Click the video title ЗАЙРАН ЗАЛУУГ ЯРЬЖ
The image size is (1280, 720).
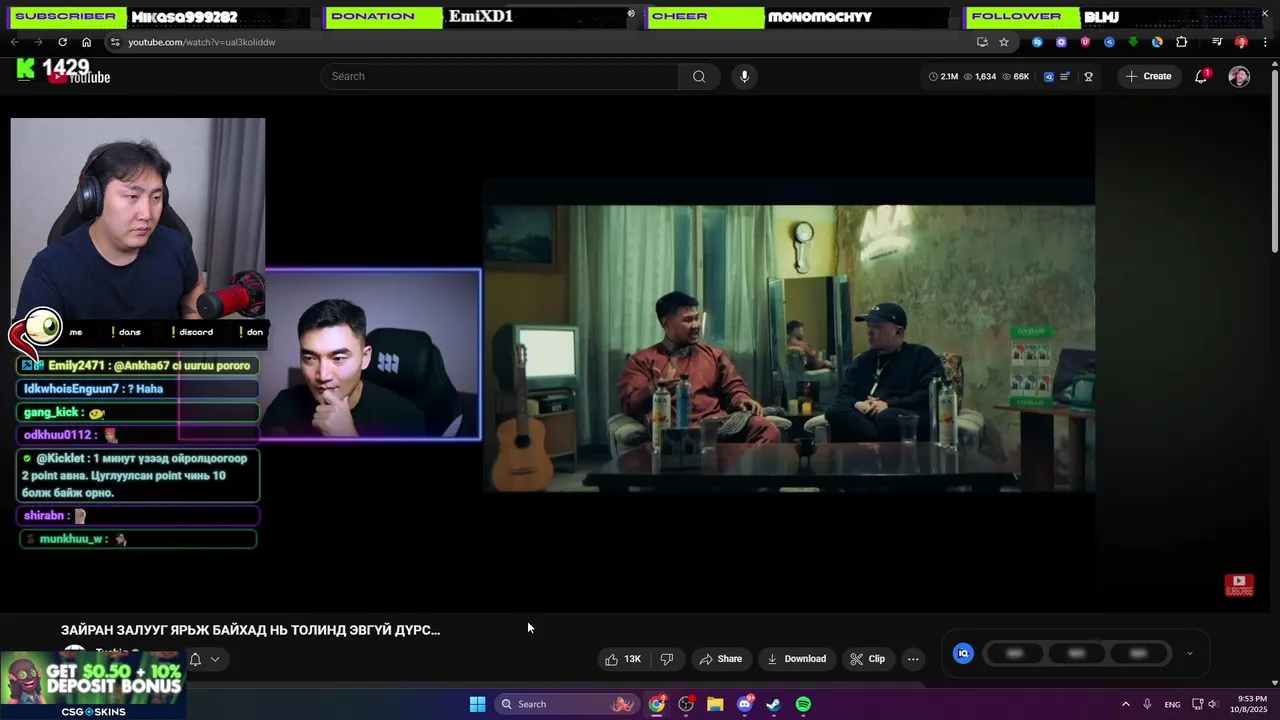(x=250, y=630)
